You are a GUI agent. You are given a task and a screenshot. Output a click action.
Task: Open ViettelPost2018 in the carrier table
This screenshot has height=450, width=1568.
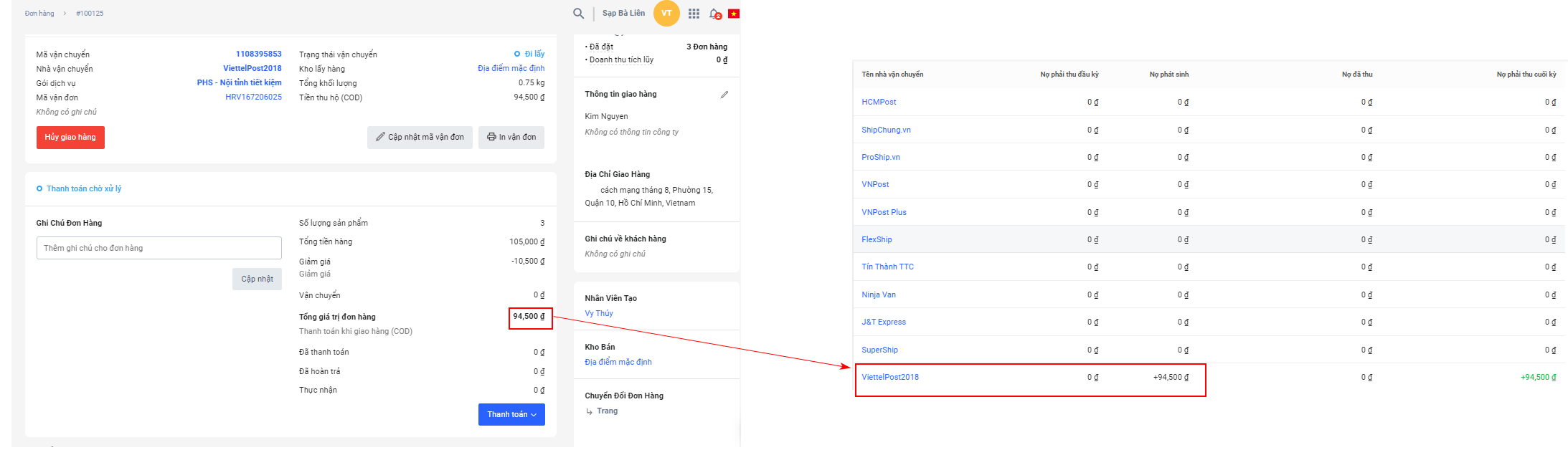(x=889, y=378)
